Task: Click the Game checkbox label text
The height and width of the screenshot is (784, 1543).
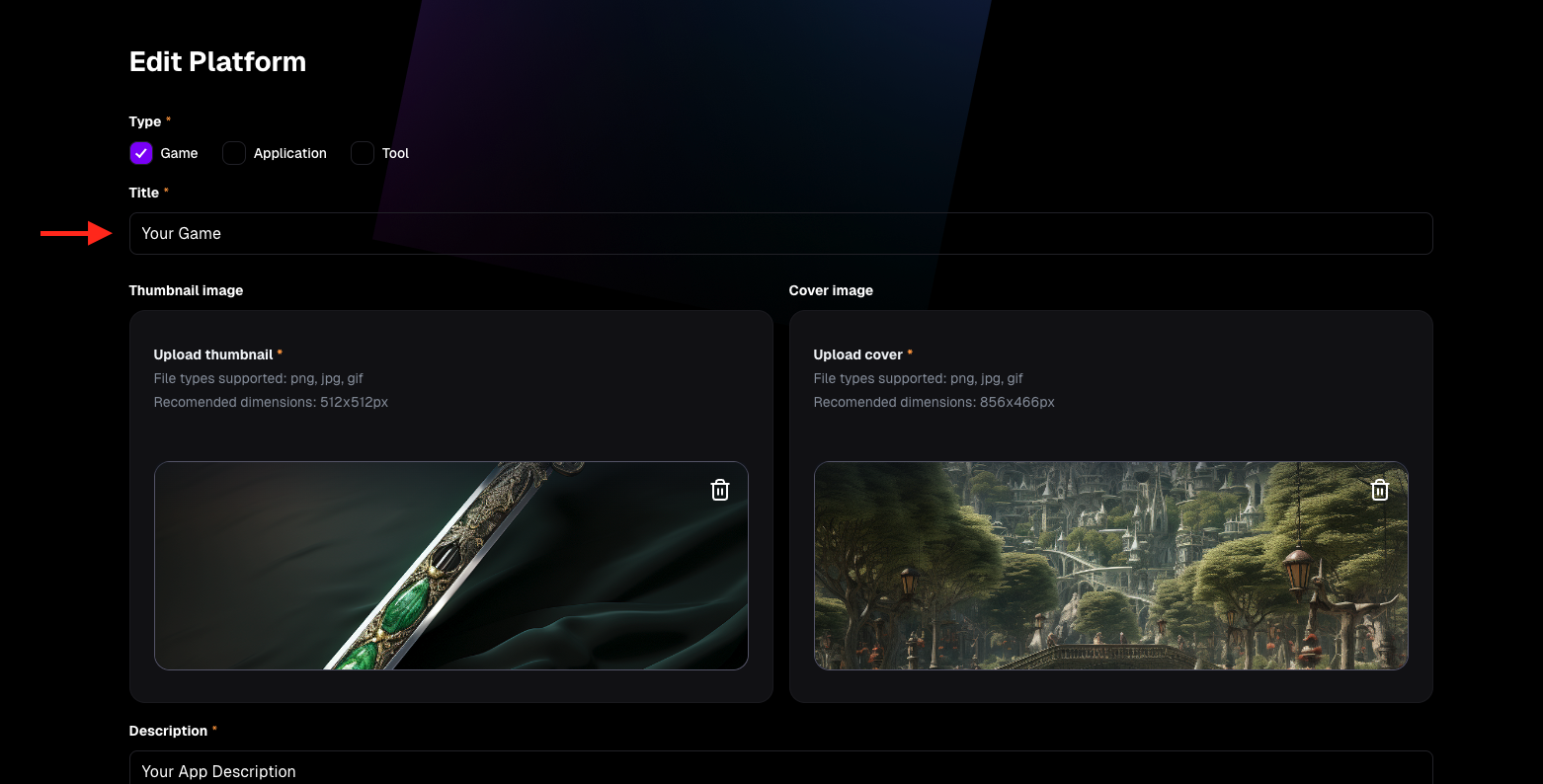Action: click(179, 153)
